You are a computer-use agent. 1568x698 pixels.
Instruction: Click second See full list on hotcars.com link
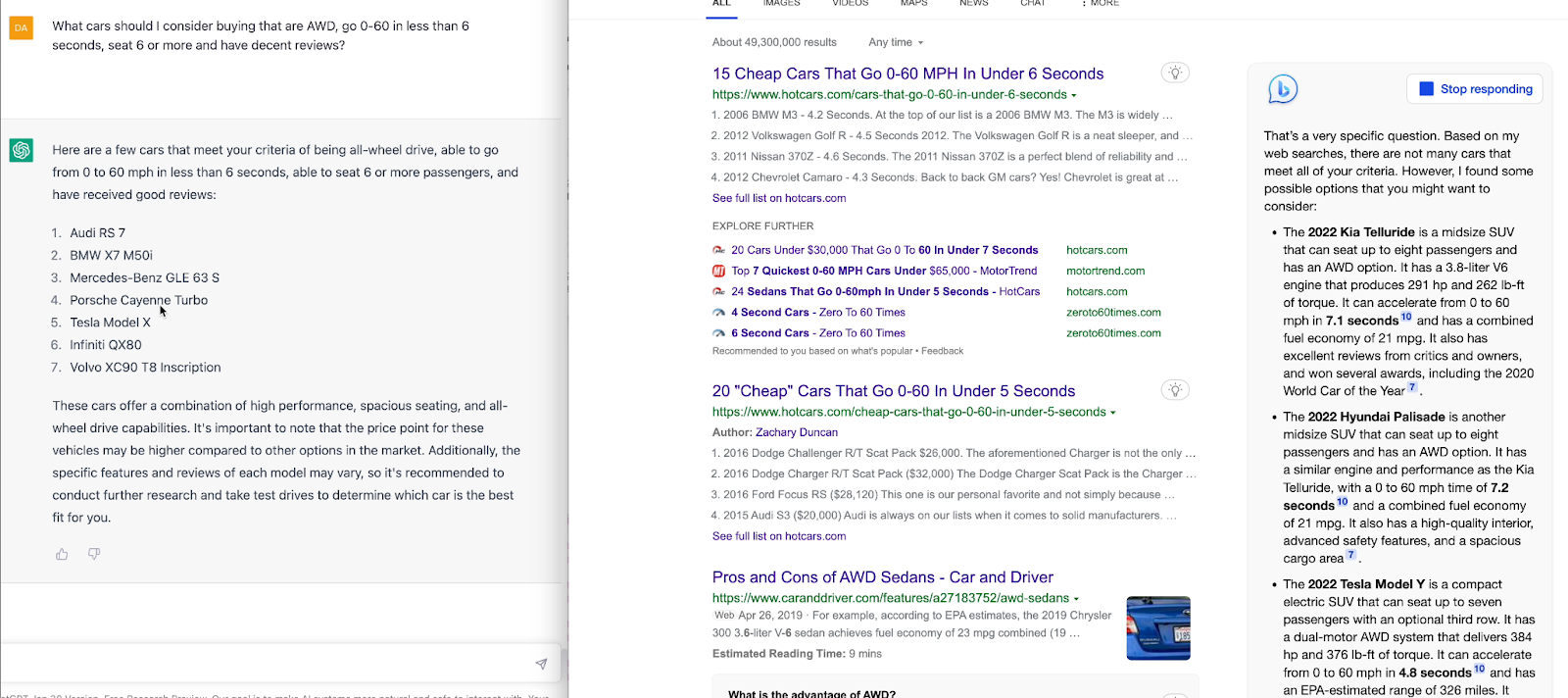point(779,536)
